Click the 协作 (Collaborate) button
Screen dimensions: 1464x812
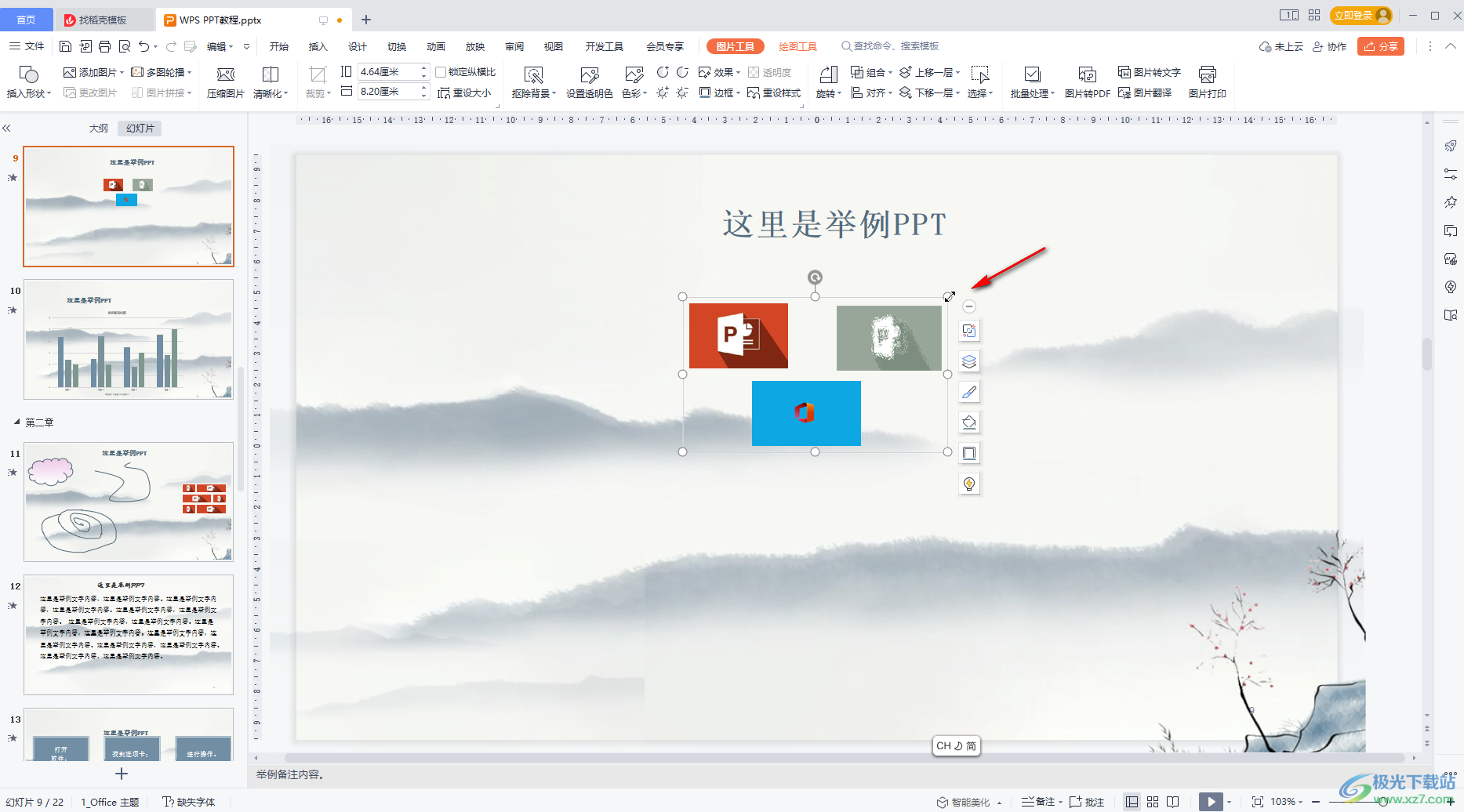pyautogui.click(x=1329, y=46)
